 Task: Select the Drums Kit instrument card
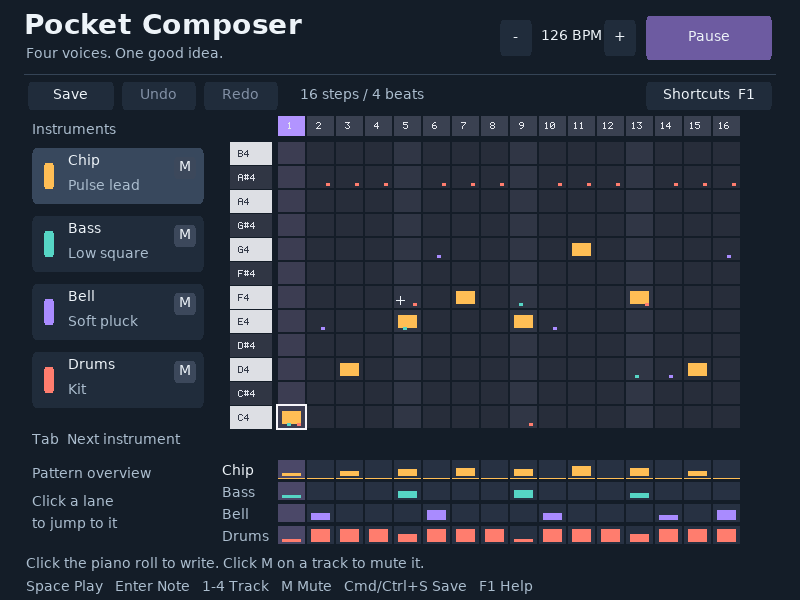click(x=118, y=380)
